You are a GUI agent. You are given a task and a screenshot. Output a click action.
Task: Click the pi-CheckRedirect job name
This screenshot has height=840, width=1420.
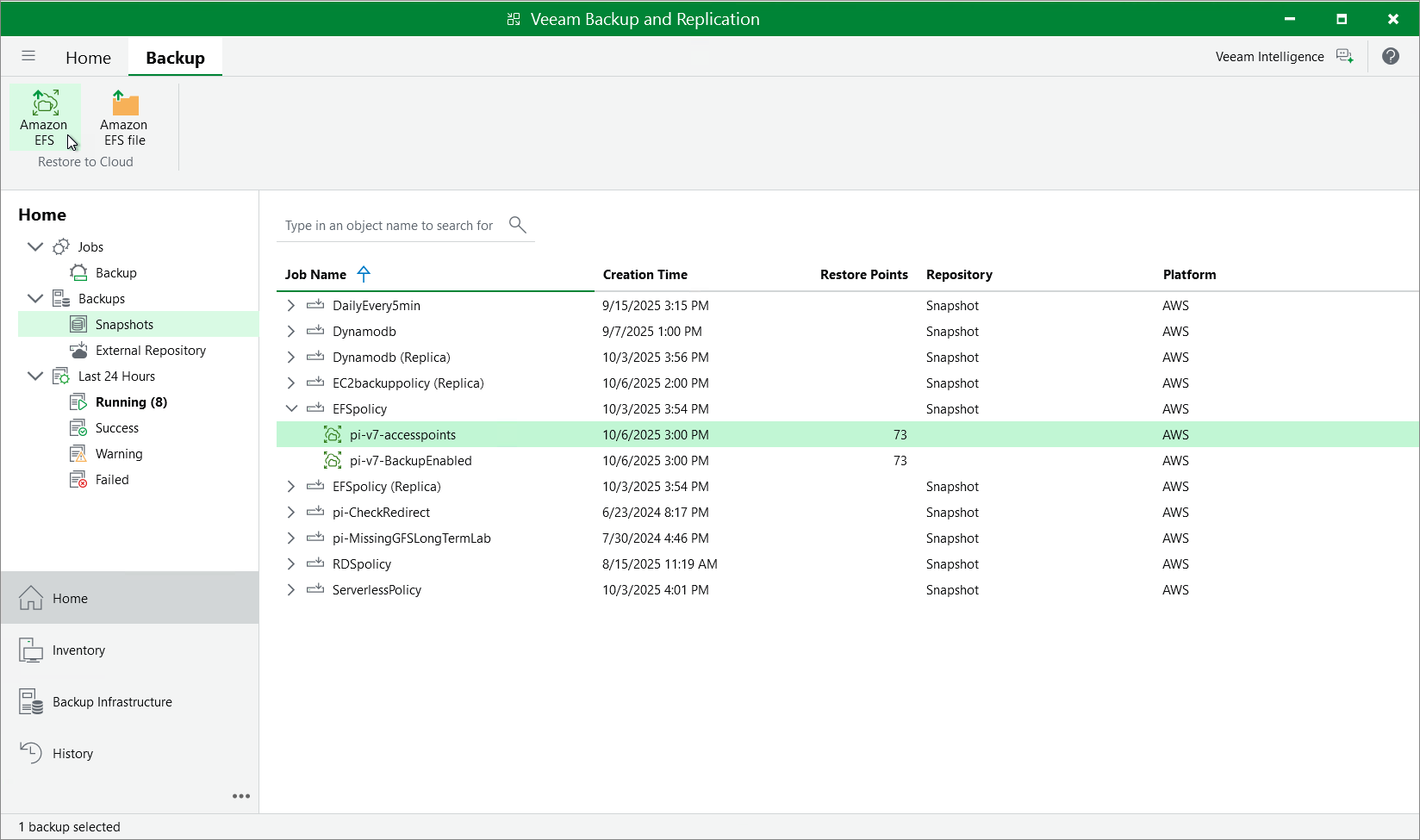(381, 513)
